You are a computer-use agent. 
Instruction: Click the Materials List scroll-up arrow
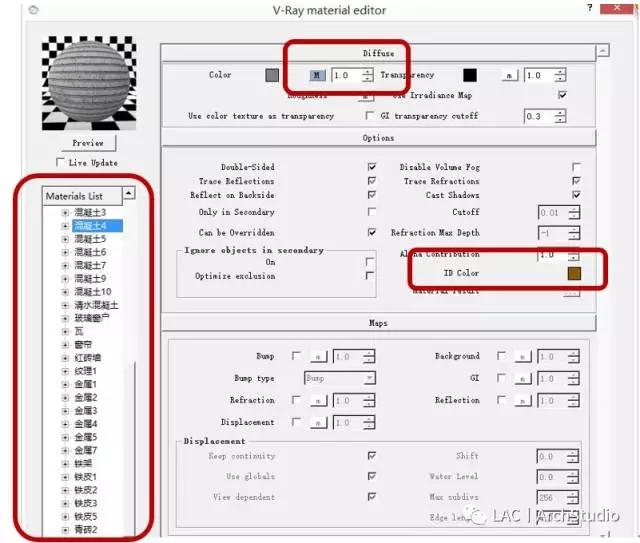[129, 193]
